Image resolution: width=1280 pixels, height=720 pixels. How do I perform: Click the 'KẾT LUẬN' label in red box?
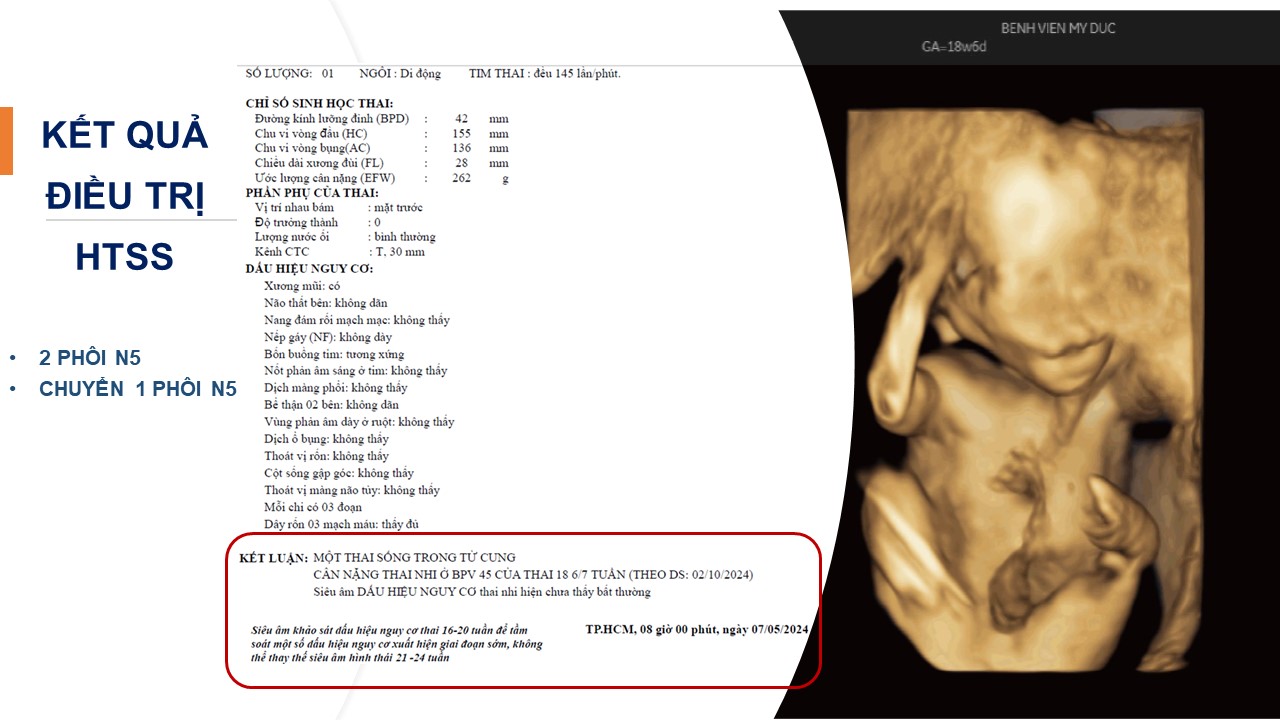coord(274,558)
